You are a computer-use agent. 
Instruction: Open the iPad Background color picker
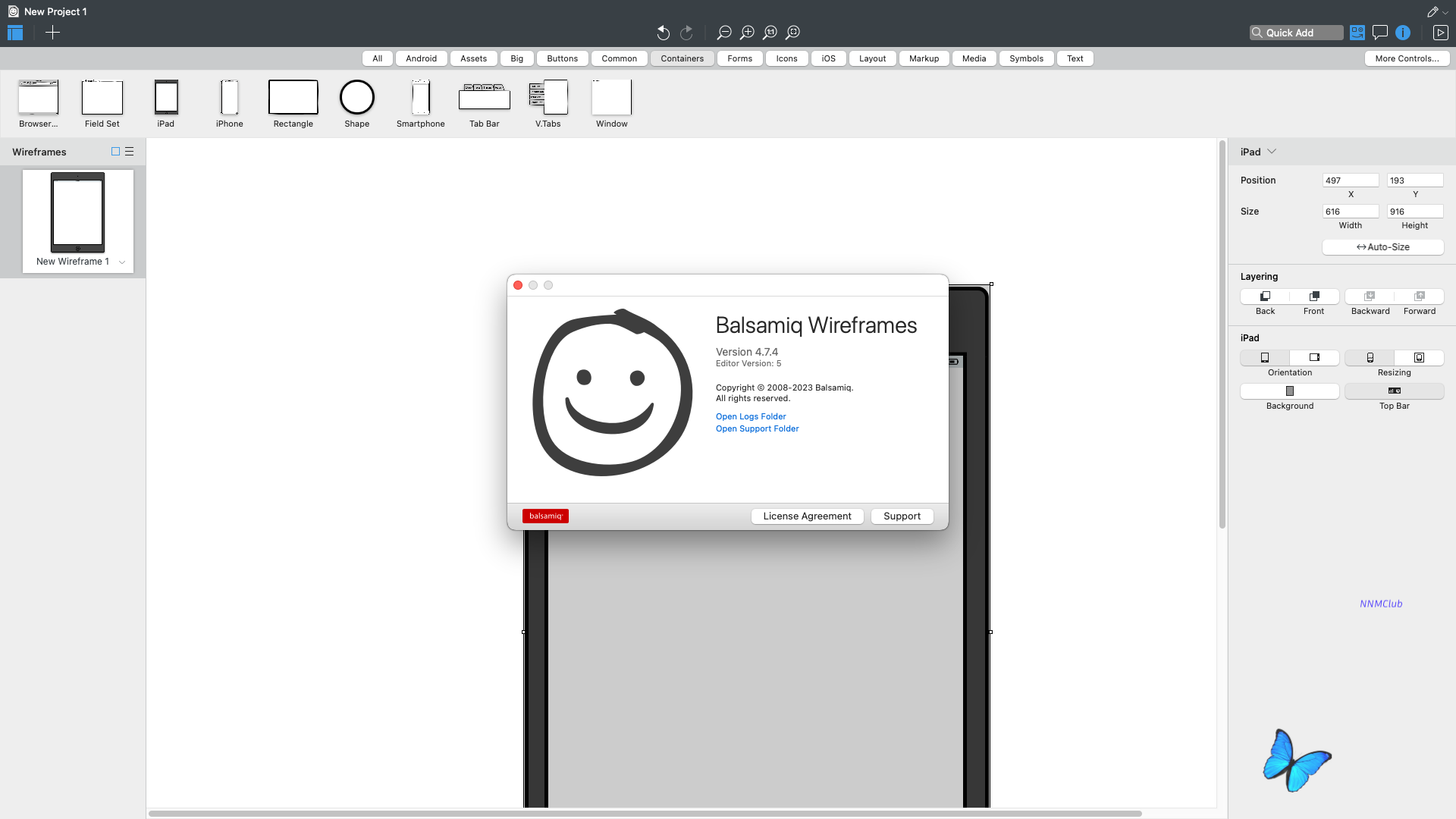click(x=1290, y=391)
